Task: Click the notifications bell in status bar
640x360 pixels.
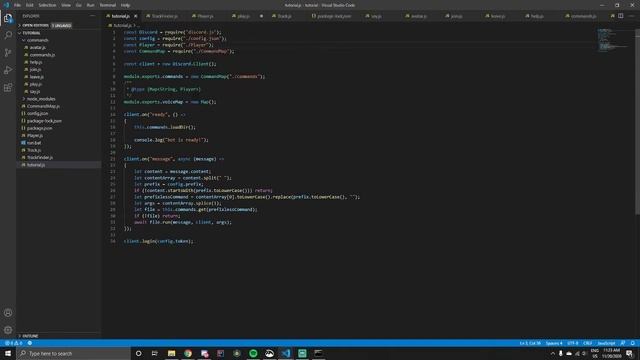Action: pos(633,343)
